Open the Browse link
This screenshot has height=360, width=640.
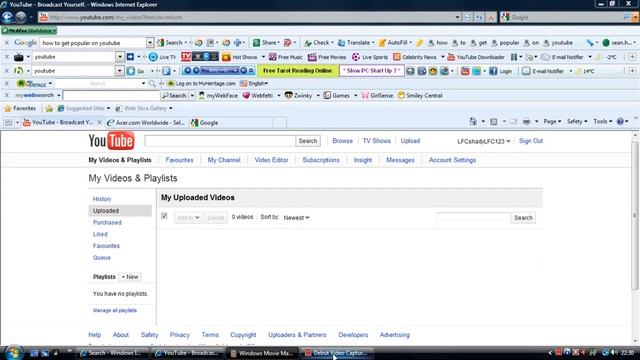pyautogui.click(x=342, y=141)
